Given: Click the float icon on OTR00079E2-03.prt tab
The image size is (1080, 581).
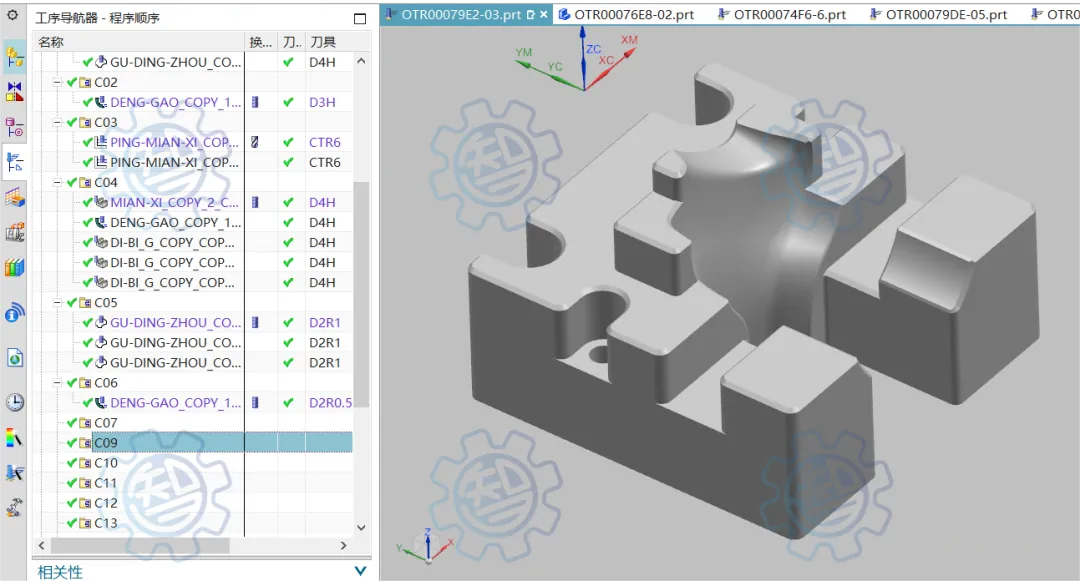Looking at the screenshot, I should tap(530, 14).
